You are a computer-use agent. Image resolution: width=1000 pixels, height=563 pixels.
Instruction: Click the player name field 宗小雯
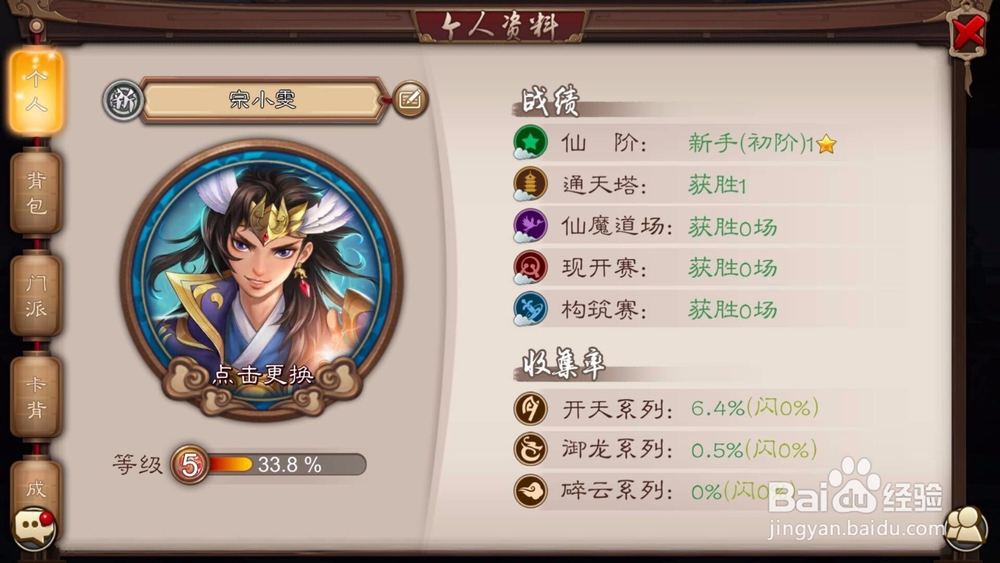[262, 99]
